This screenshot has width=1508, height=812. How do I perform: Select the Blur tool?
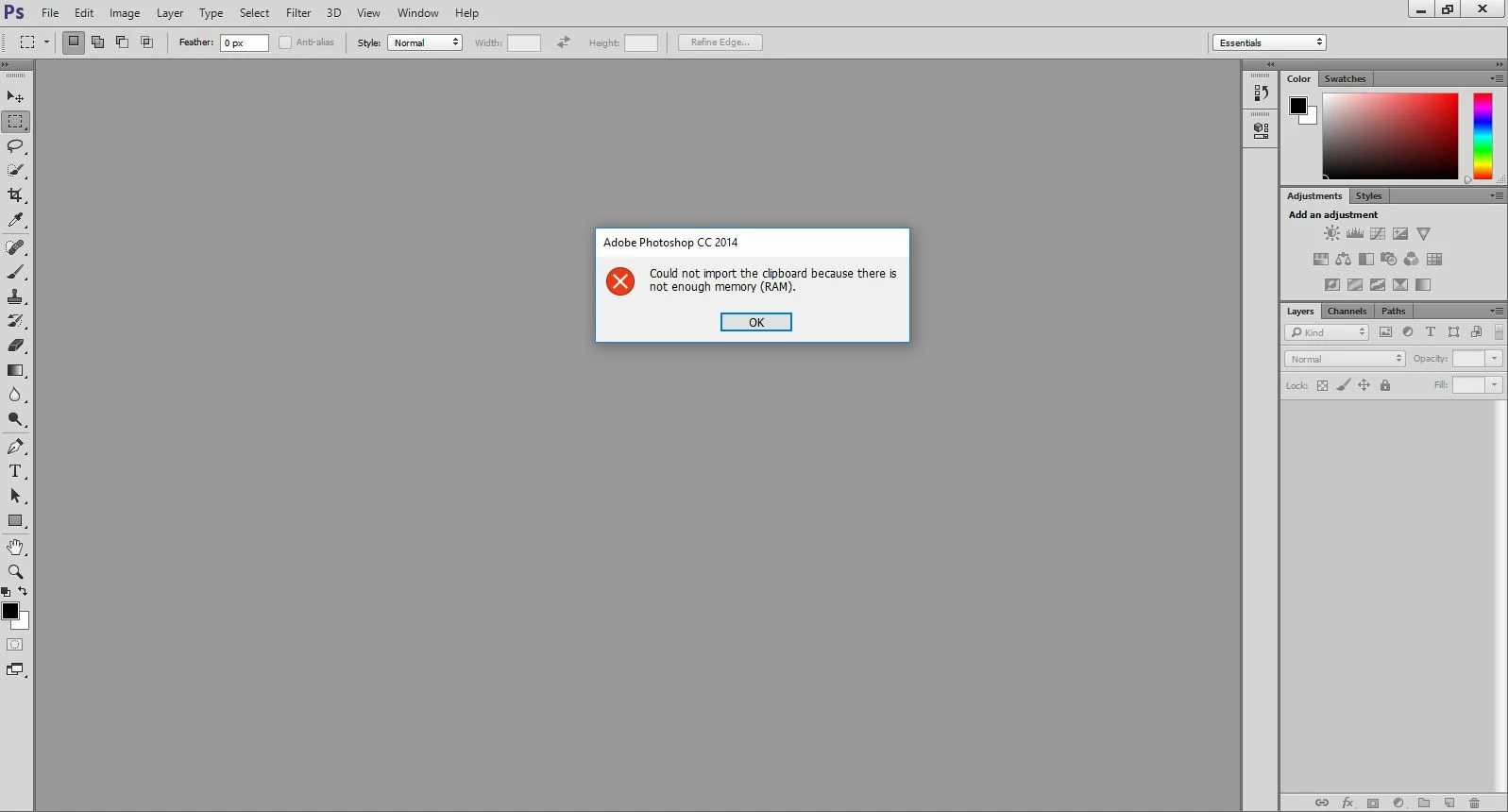tap(15, 395)
